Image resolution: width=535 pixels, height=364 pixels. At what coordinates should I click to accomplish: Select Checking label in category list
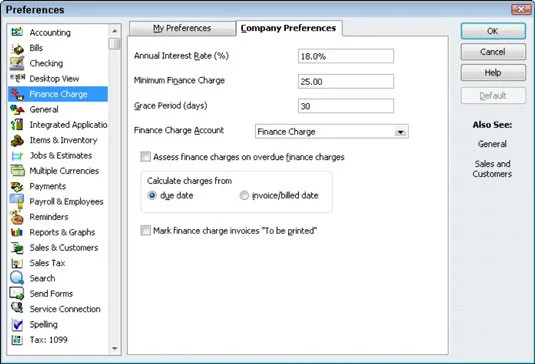[46, 63]
